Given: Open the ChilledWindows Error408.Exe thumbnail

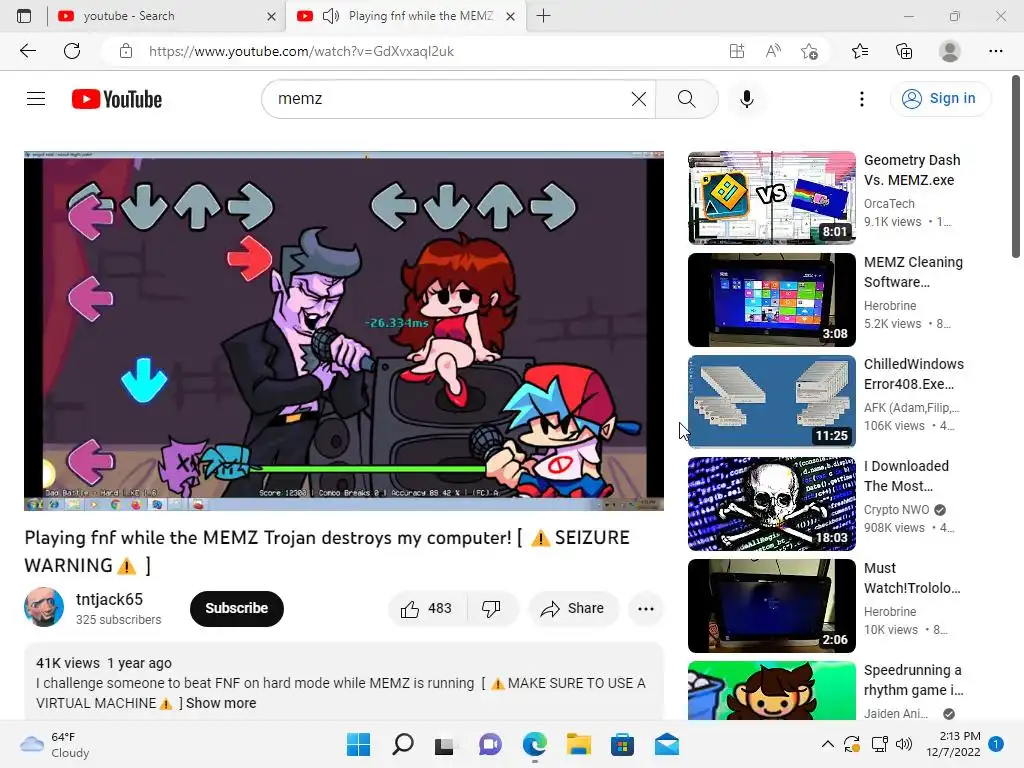Looking at the screenshot, I should (x=771, y=402).
